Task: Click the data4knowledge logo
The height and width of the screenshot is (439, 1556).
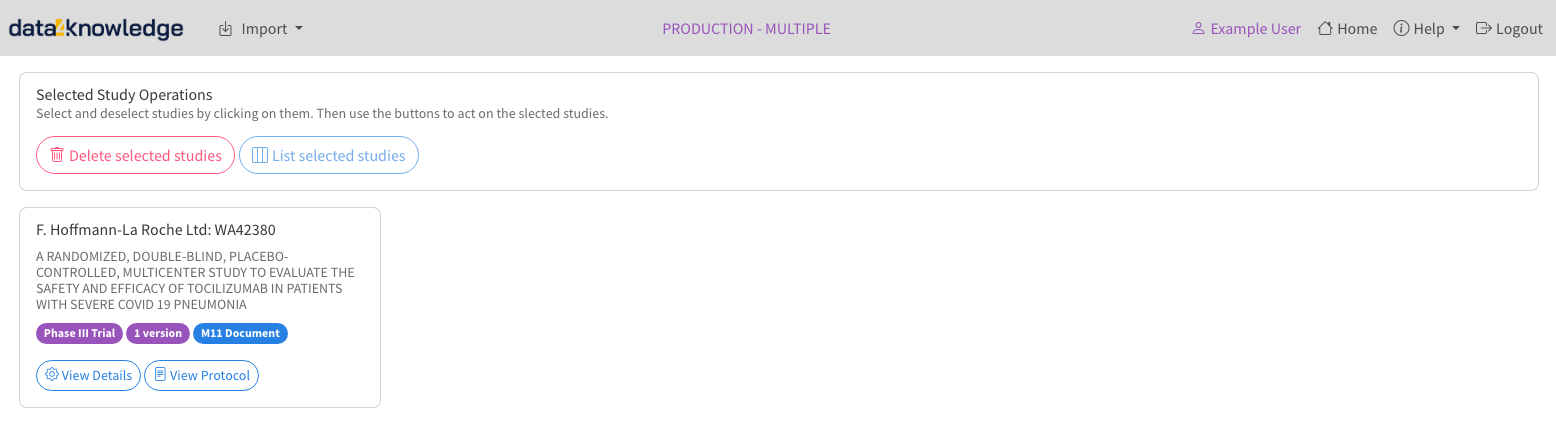Action: (x=96, y=29)
